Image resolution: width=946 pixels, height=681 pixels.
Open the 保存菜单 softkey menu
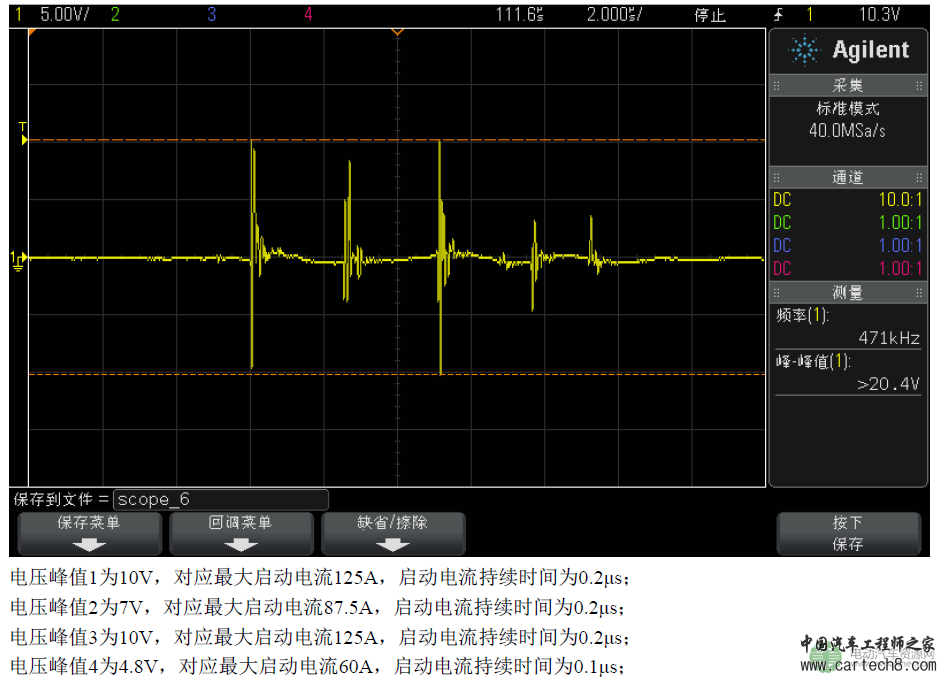click(x=90, y=523)
